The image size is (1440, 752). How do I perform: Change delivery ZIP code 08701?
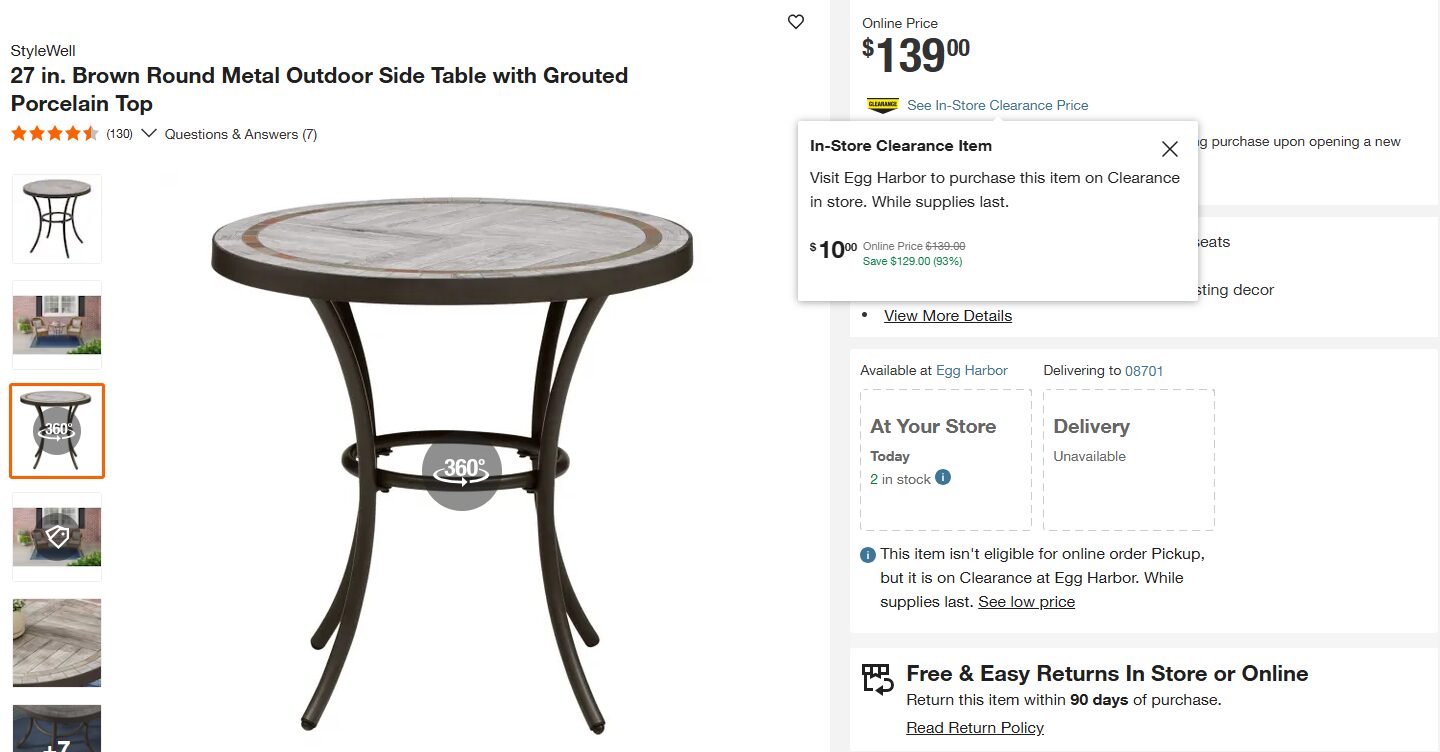point(1144,370)
